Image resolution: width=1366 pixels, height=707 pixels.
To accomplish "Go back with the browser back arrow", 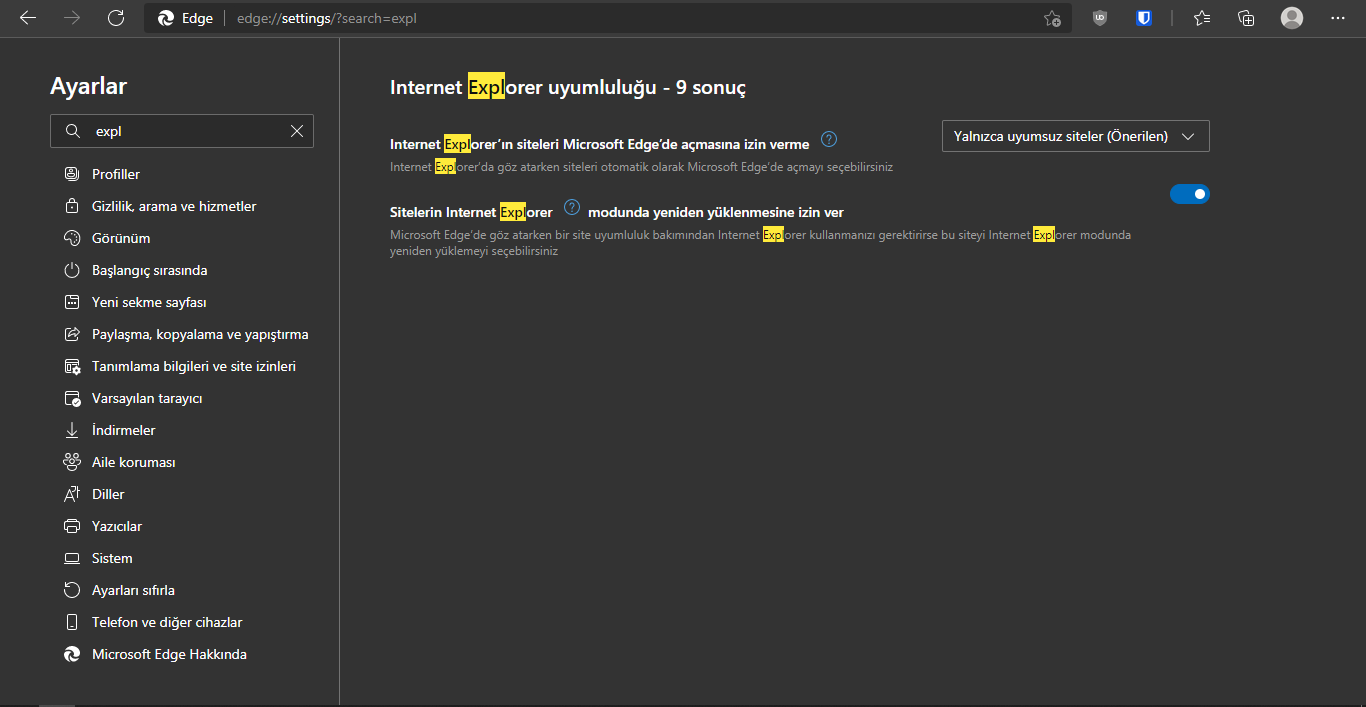I will pyautogui.click(x=28, y=18).
